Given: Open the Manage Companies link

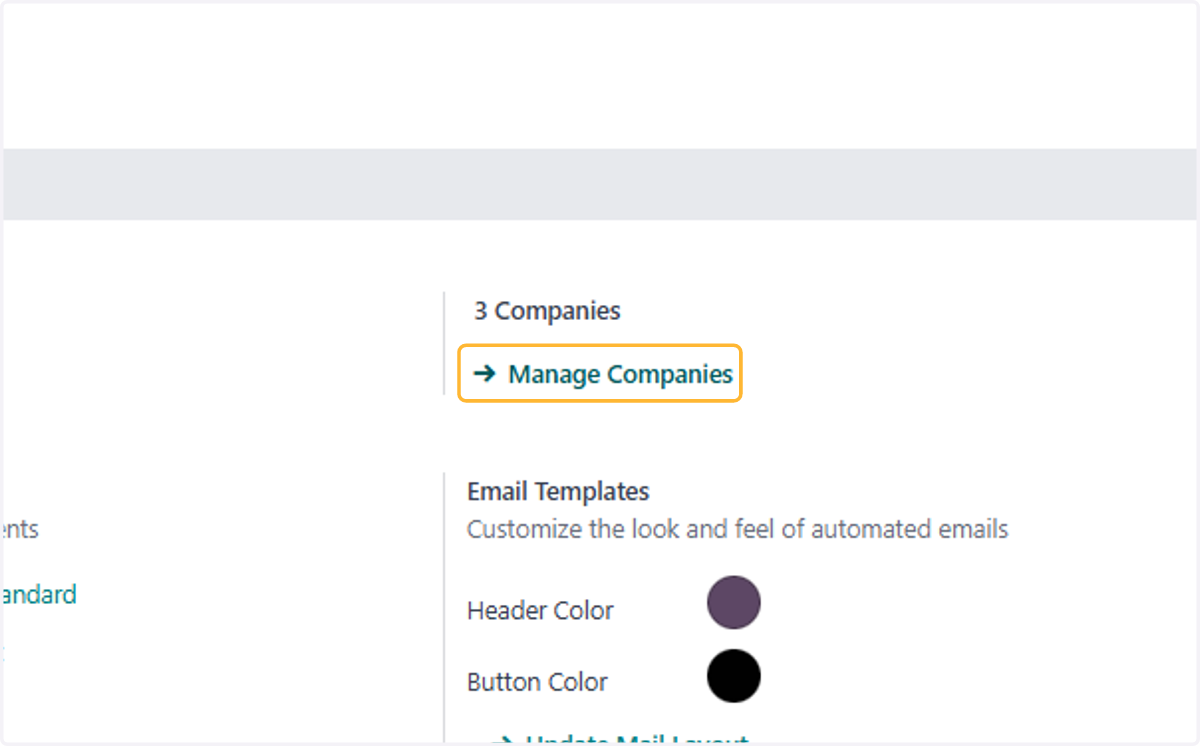Looking at the screenshot, I should click(602, 374).
